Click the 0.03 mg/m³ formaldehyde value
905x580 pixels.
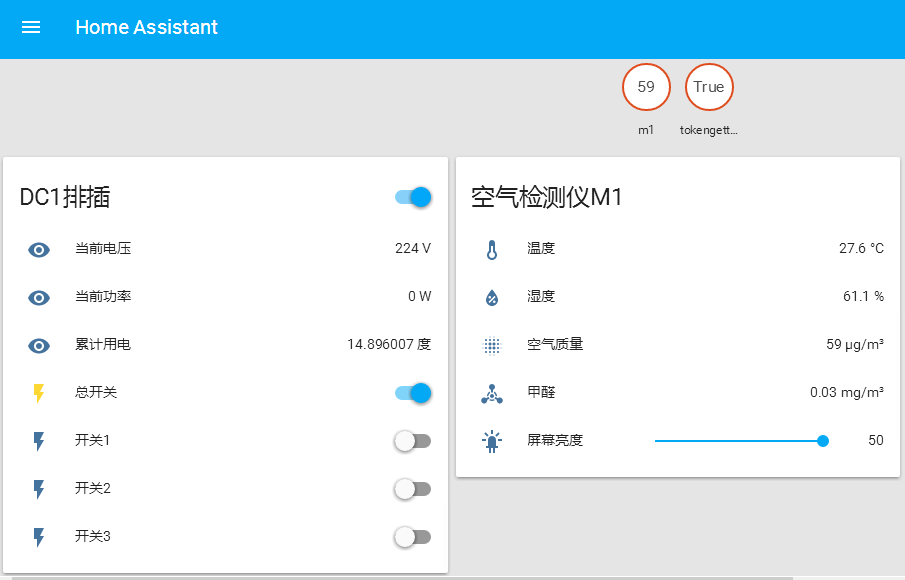[847, 392]
